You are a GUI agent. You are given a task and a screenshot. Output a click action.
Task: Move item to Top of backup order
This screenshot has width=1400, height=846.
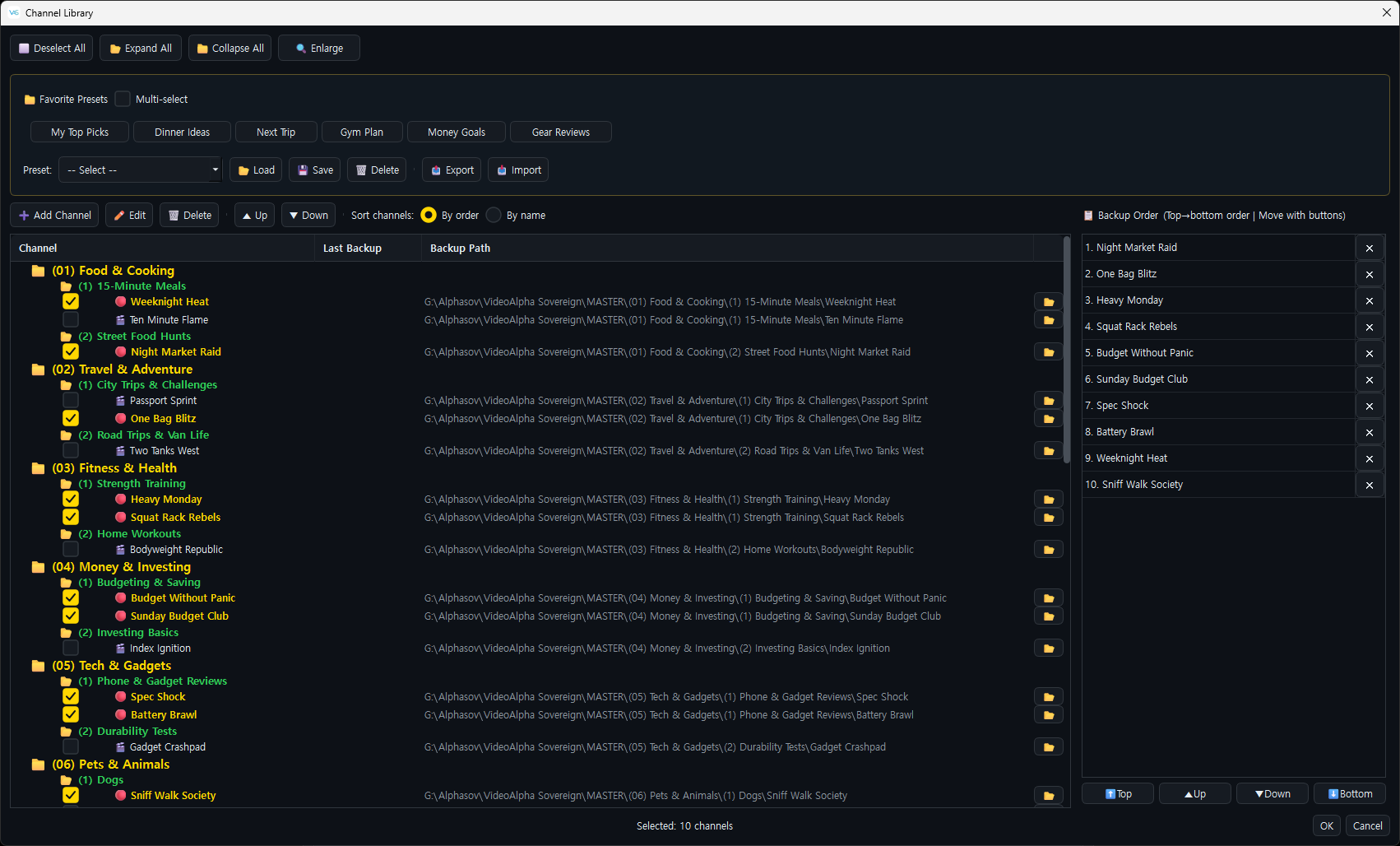coord(1118,794)
